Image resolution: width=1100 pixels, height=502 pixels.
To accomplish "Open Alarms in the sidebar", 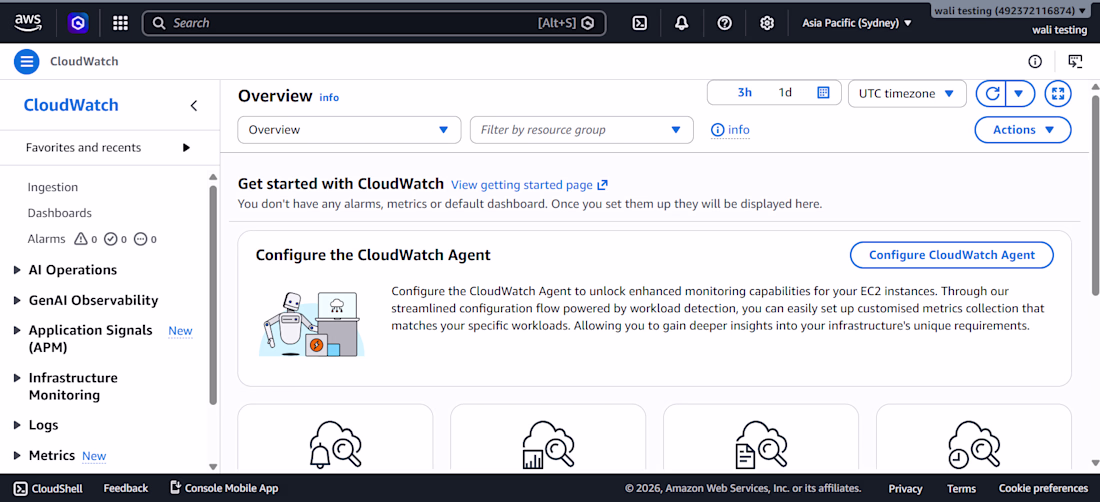I will 46,239.
